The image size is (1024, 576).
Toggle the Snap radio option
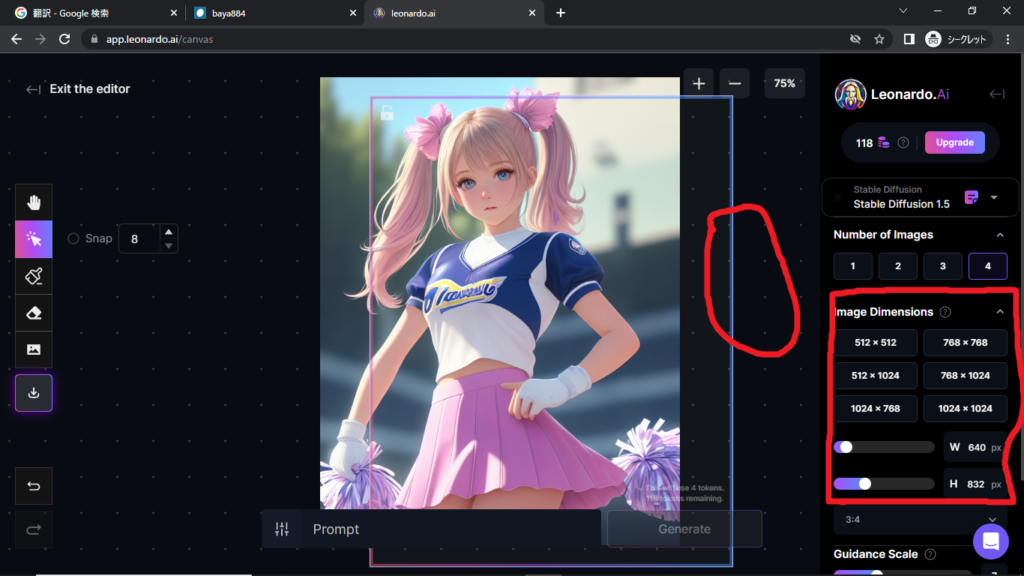pos(73,239)
